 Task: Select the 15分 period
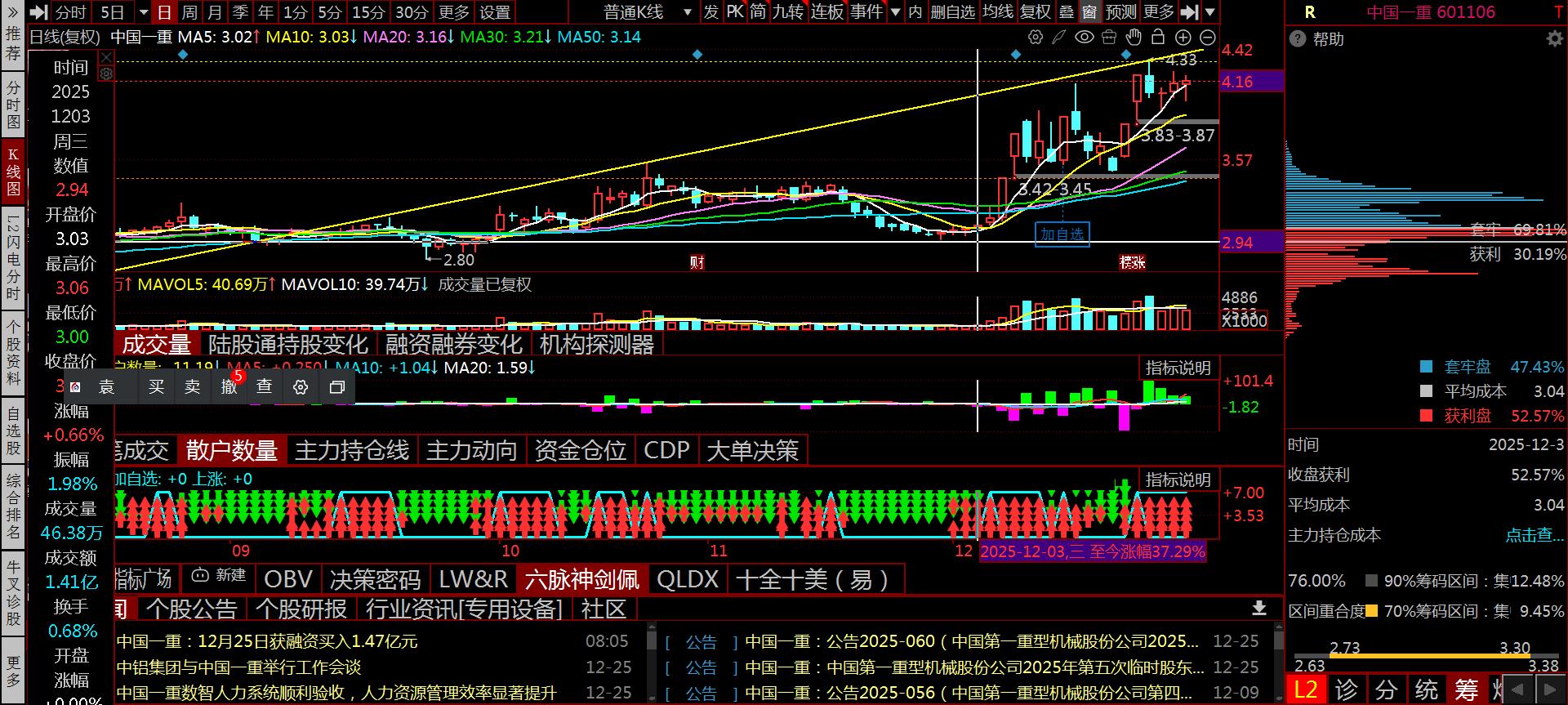pyautogui.click(x=368, y=12)
